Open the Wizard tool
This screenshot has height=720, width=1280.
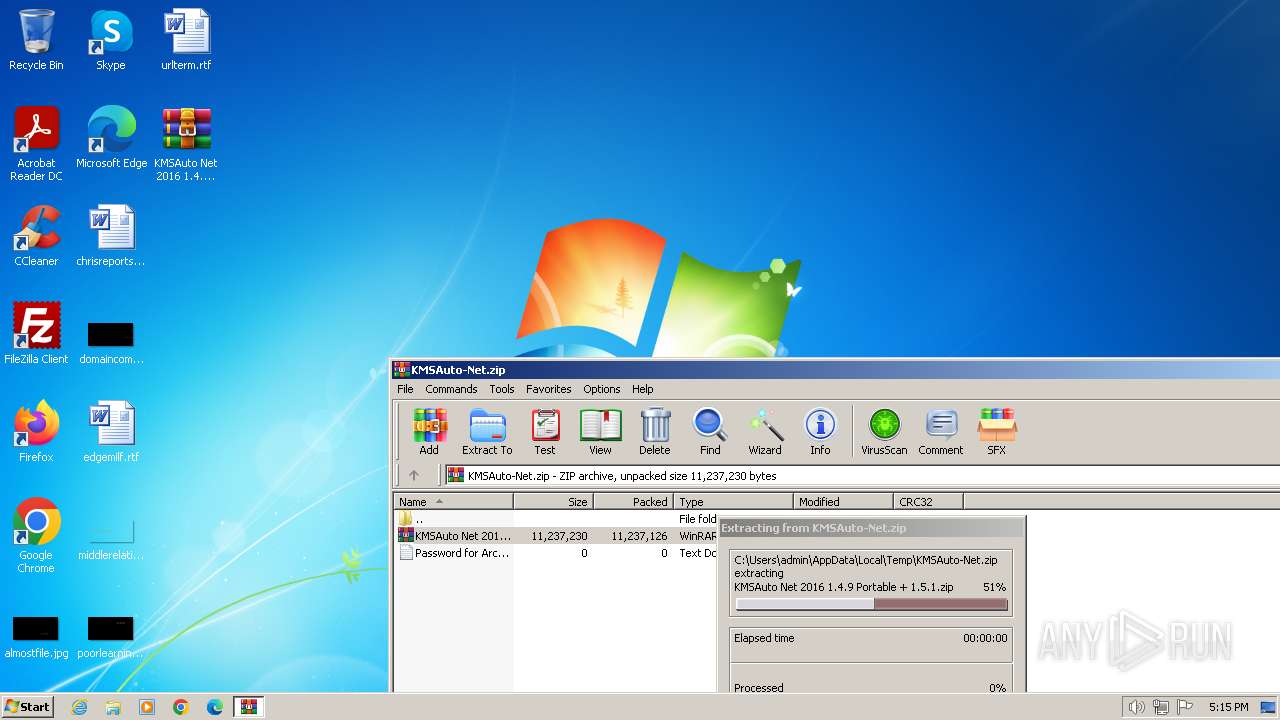765,431
